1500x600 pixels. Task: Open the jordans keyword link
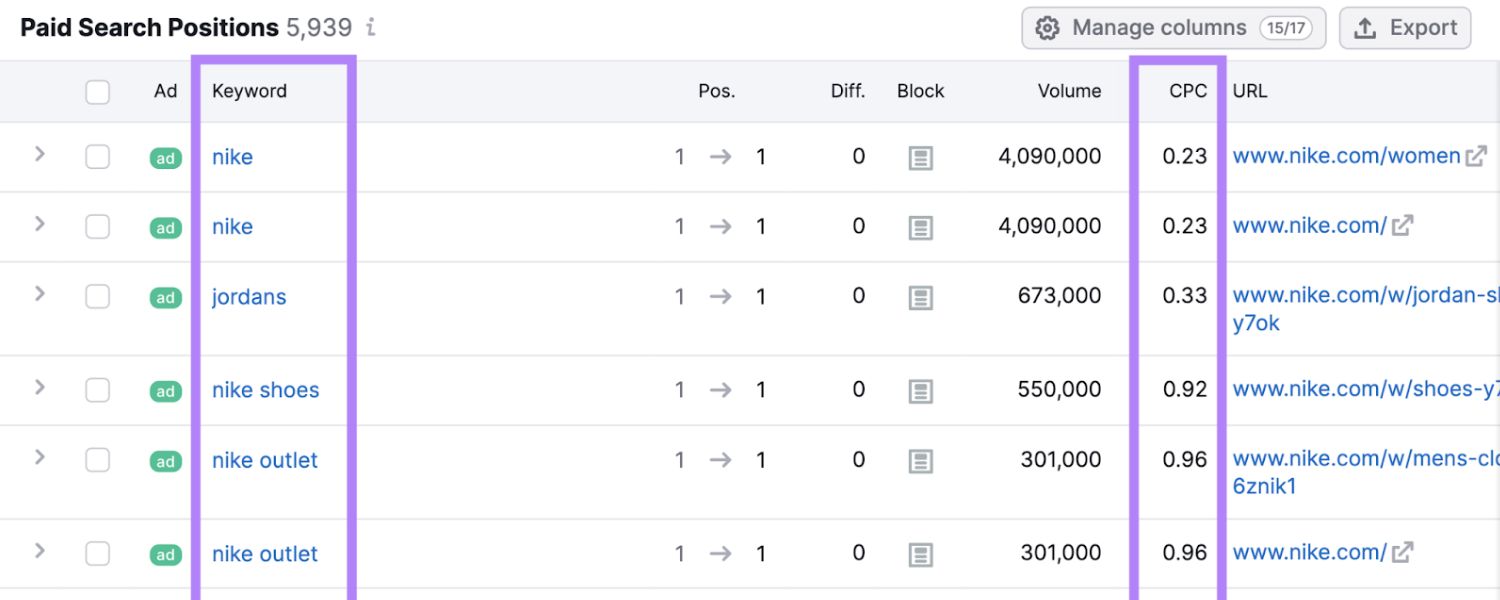point(249,297)
